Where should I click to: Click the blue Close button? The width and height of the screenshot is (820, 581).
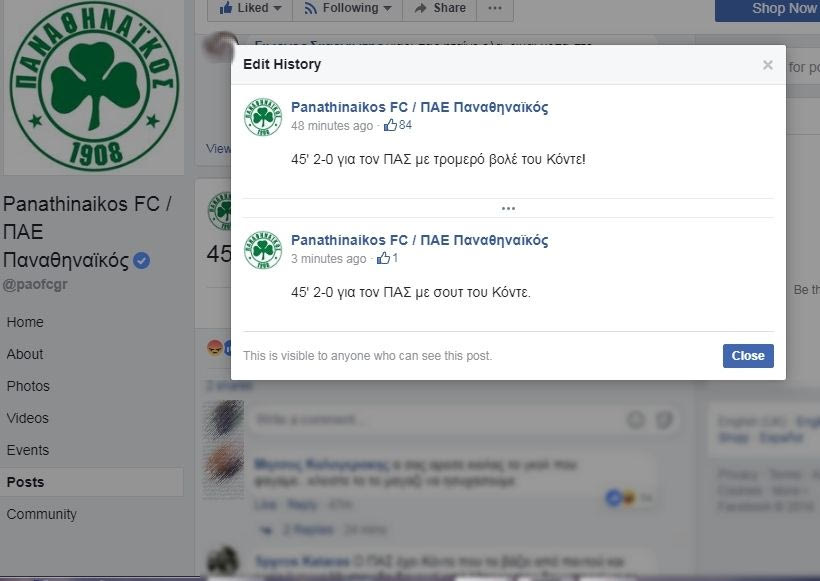[748, 356]
